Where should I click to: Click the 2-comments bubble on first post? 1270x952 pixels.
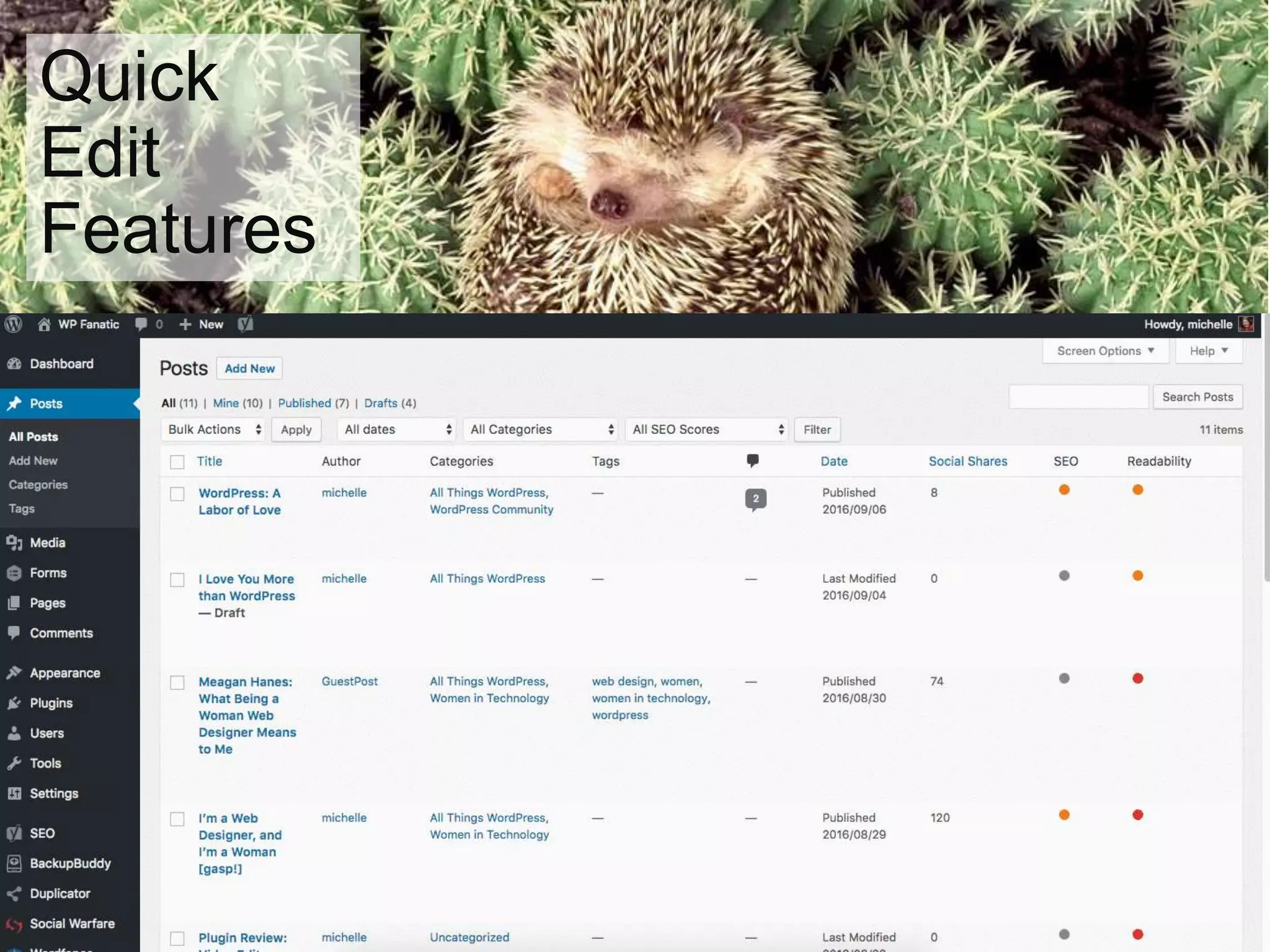[x=755, y=499]
